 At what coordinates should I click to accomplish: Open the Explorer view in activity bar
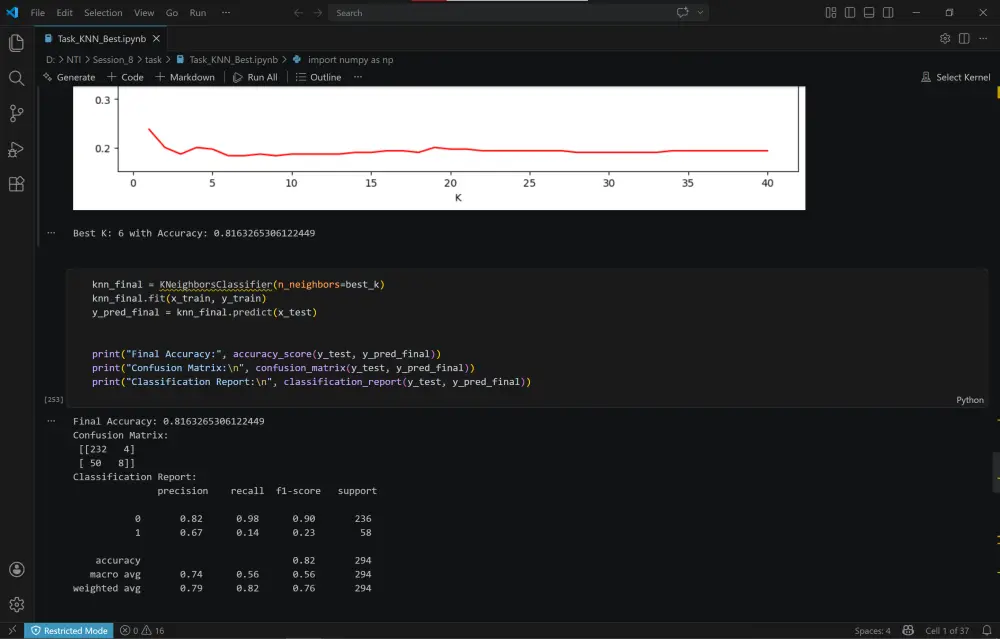tap(17, 43)
